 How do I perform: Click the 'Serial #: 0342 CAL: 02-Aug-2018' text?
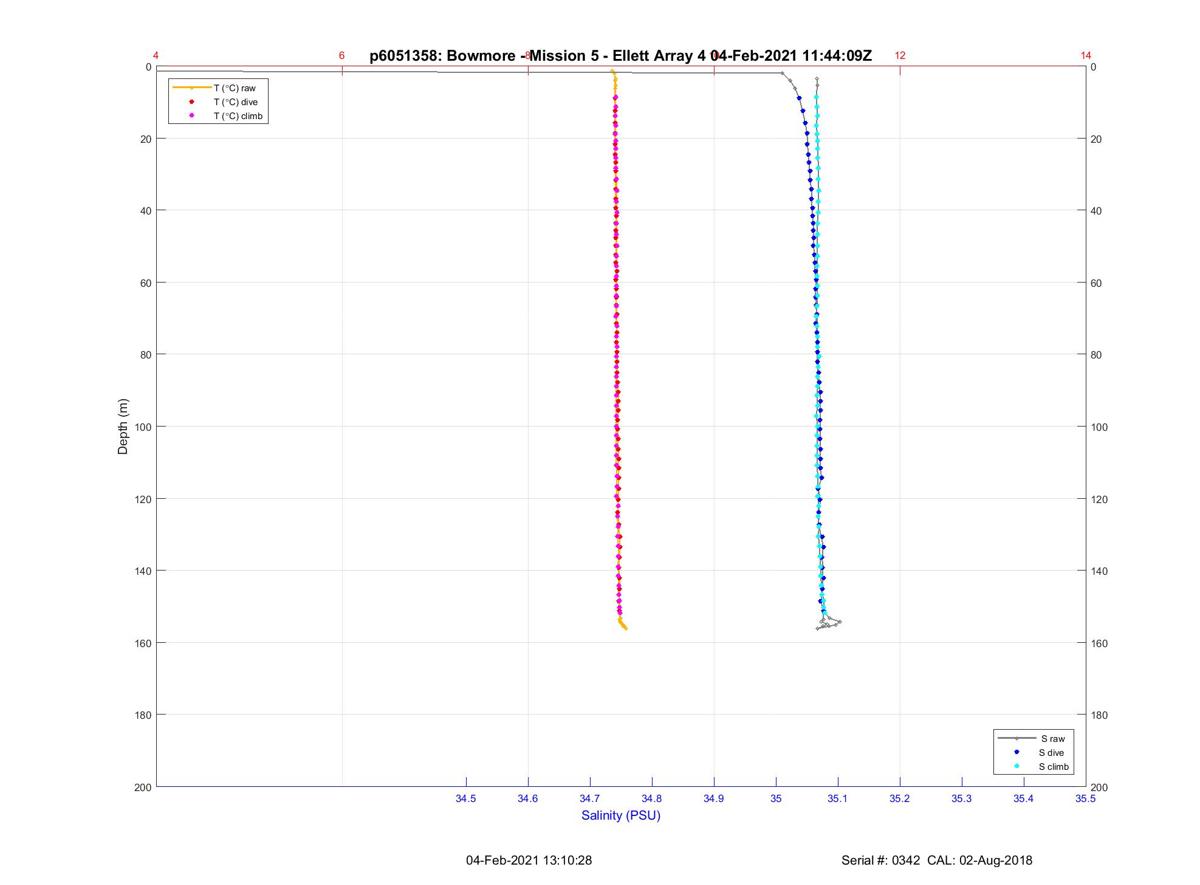click(x=937, y=860)
